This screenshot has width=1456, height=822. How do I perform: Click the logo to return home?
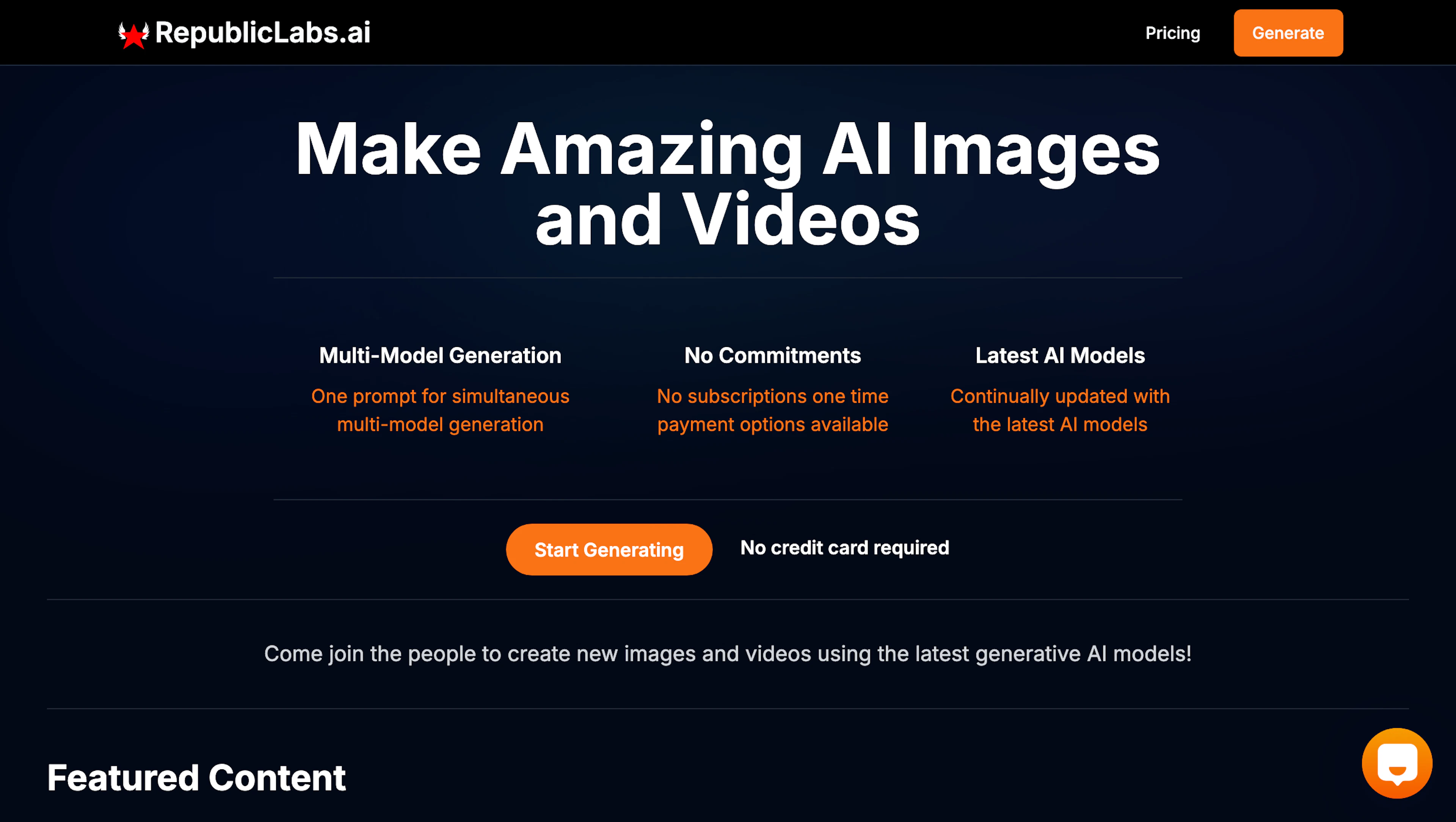pyautogui.click(x=243, y=33)
